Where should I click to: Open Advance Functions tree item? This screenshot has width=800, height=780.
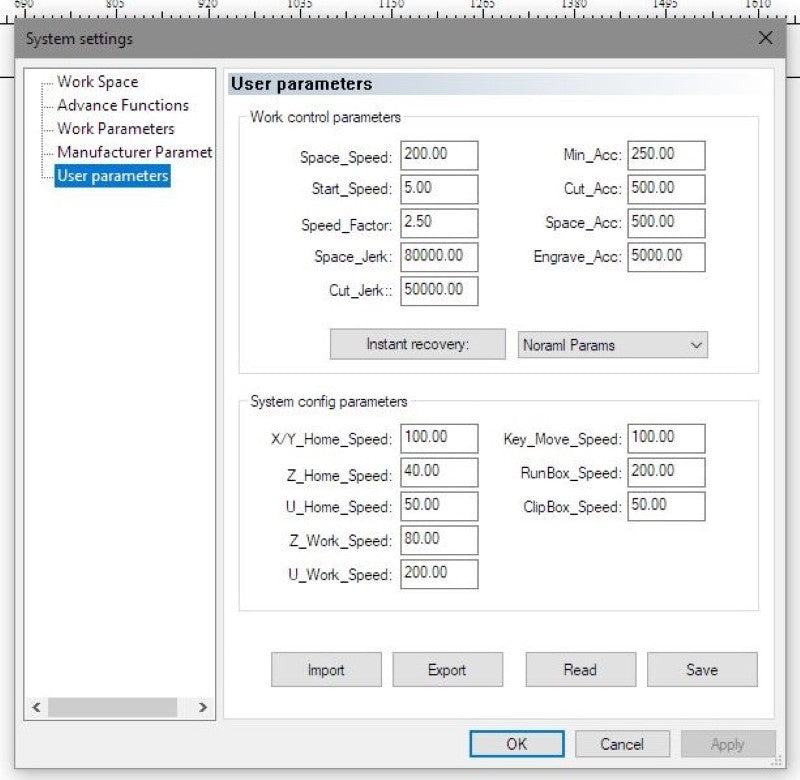(122, 105)
